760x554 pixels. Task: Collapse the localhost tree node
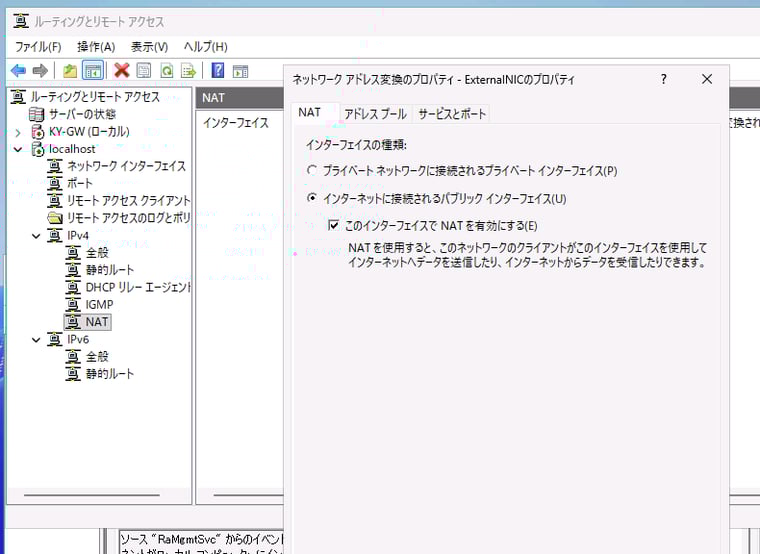tap(18, 149)
